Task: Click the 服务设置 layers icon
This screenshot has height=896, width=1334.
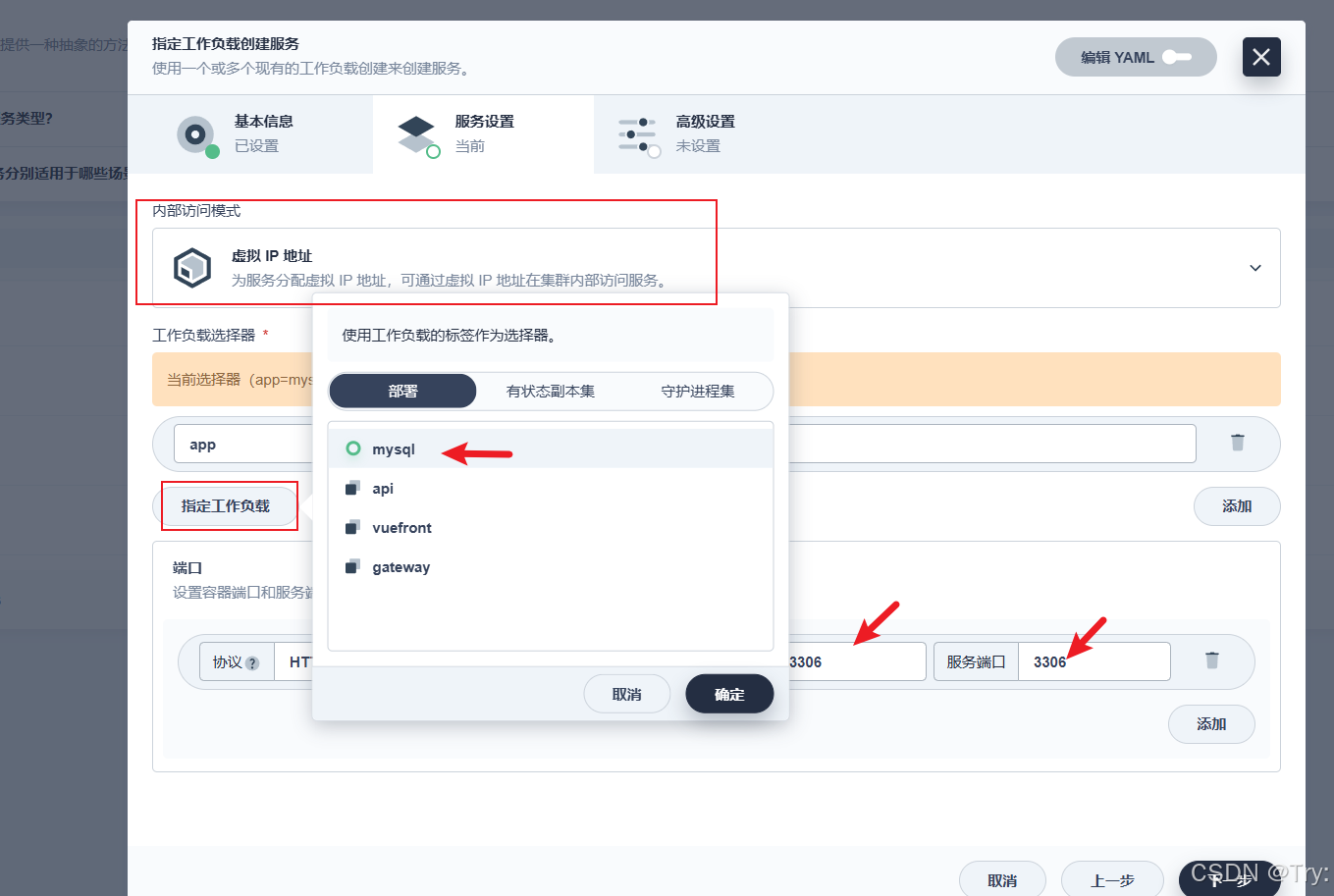Action: (417, 133)
